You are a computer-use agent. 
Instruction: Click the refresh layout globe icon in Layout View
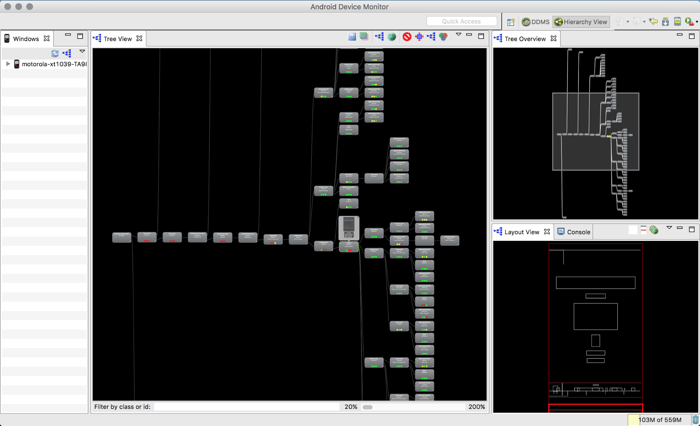[x=654, y=230]
